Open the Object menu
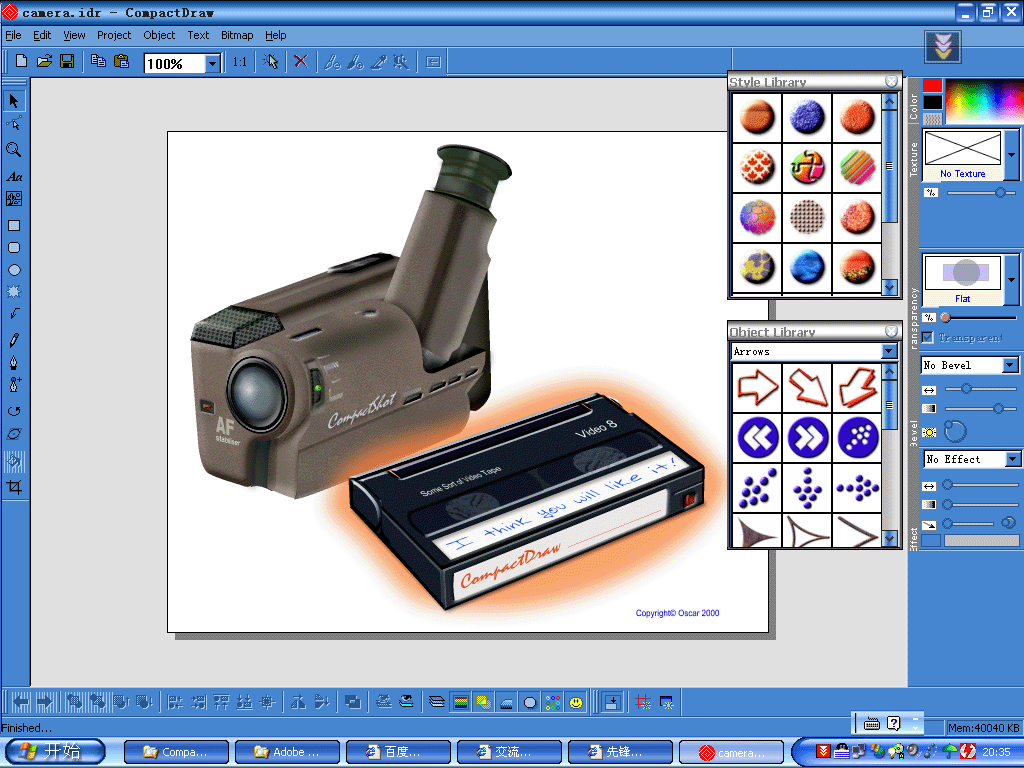The image size is (1024, 768). (x=159, y=35)
